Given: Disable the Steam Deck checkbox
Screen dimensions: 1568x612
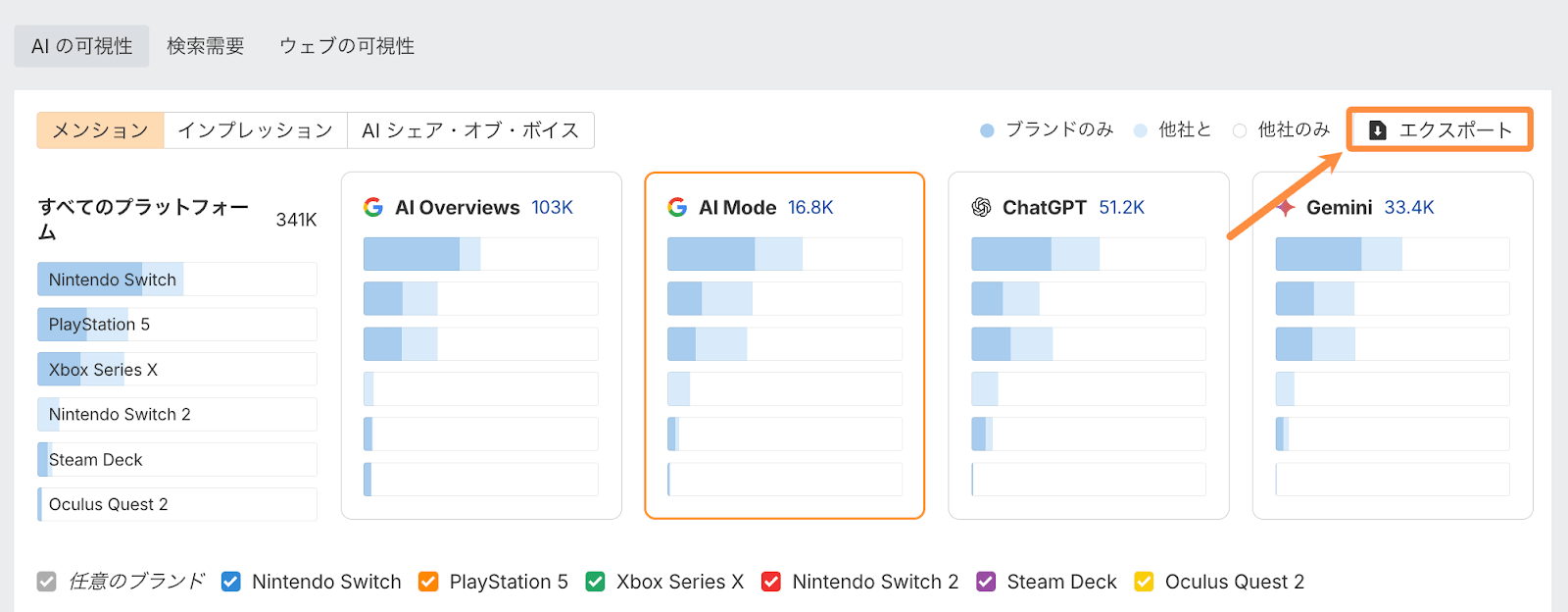Looking at the screenshot, I should [986, 582].
